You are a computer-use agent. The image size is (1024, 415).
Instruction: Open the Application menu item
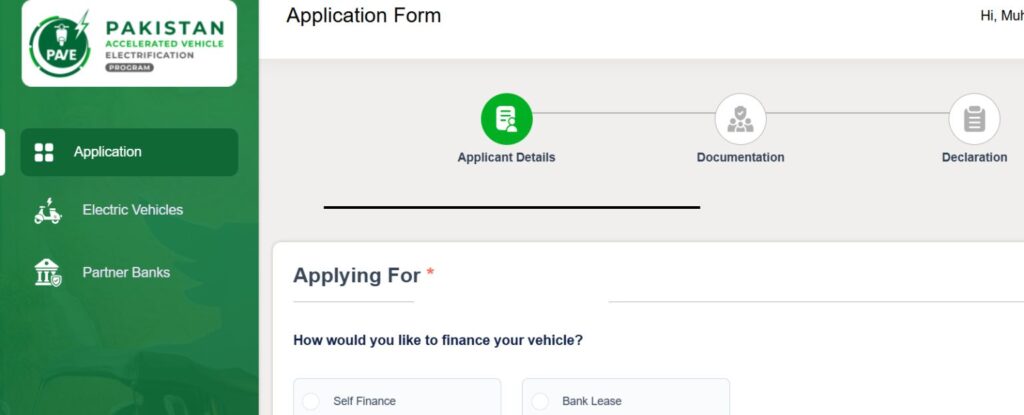129,152
